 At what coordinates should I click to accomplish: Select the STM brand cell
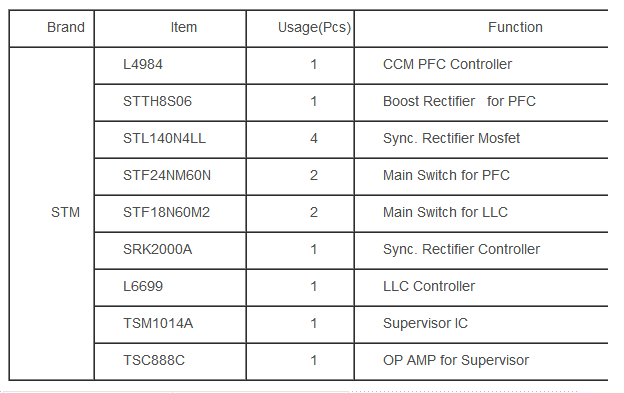click(52, 214)
